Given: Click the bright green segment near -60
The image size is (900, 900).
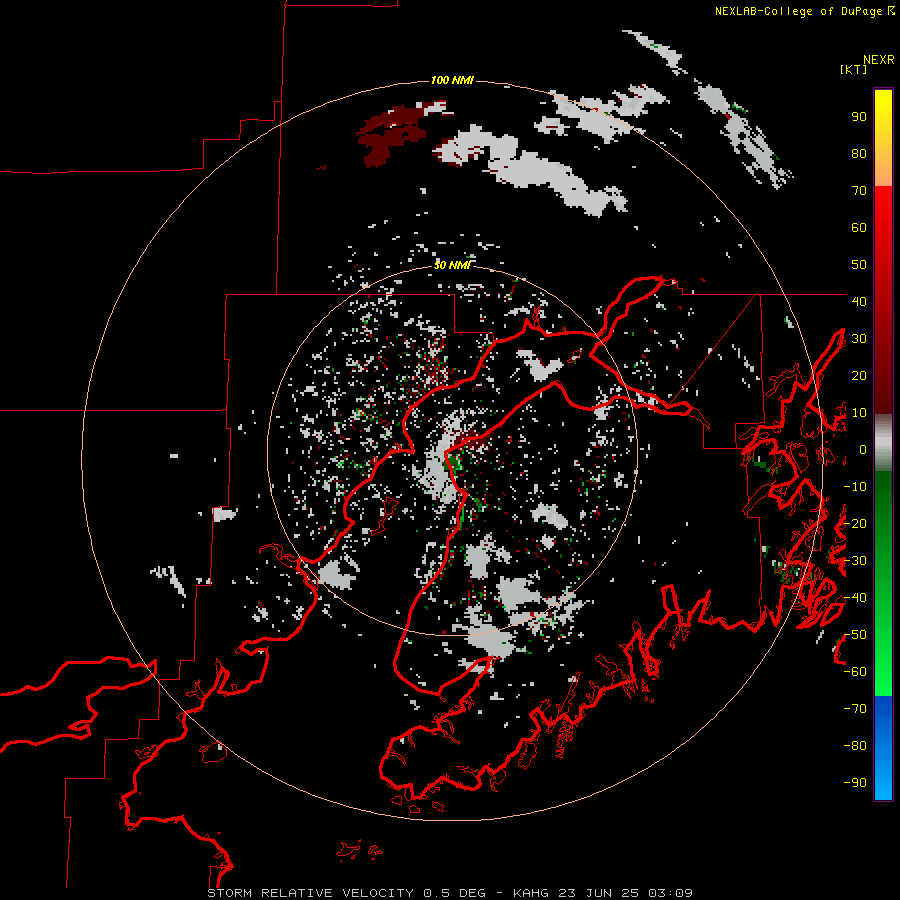Looking at the screenshot, I should [883, 672].
